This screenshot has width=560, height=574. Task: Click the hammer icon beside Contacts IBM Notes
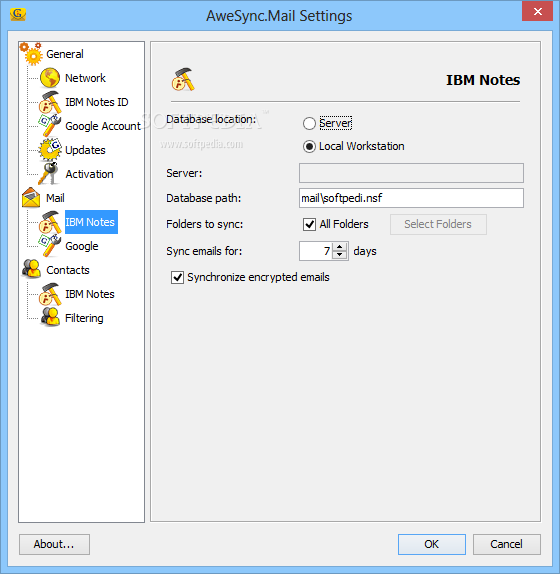pos(50,294)
